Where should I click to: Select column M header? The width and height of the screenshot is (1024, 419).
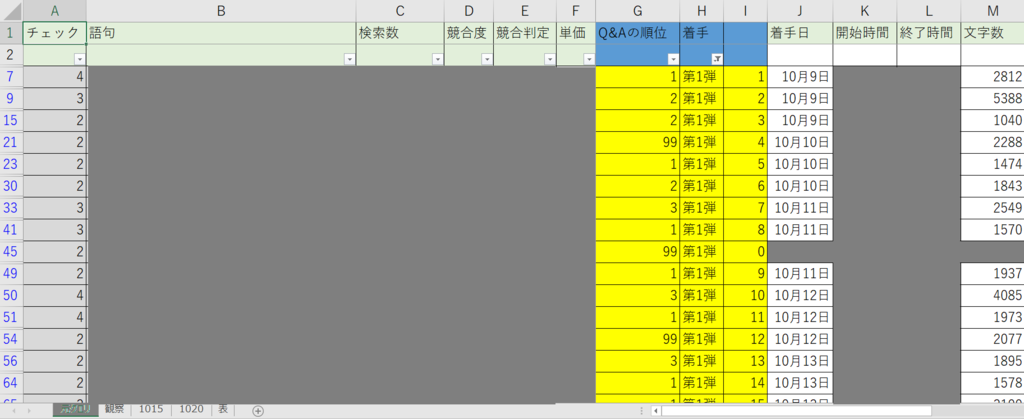click(992, 10)
